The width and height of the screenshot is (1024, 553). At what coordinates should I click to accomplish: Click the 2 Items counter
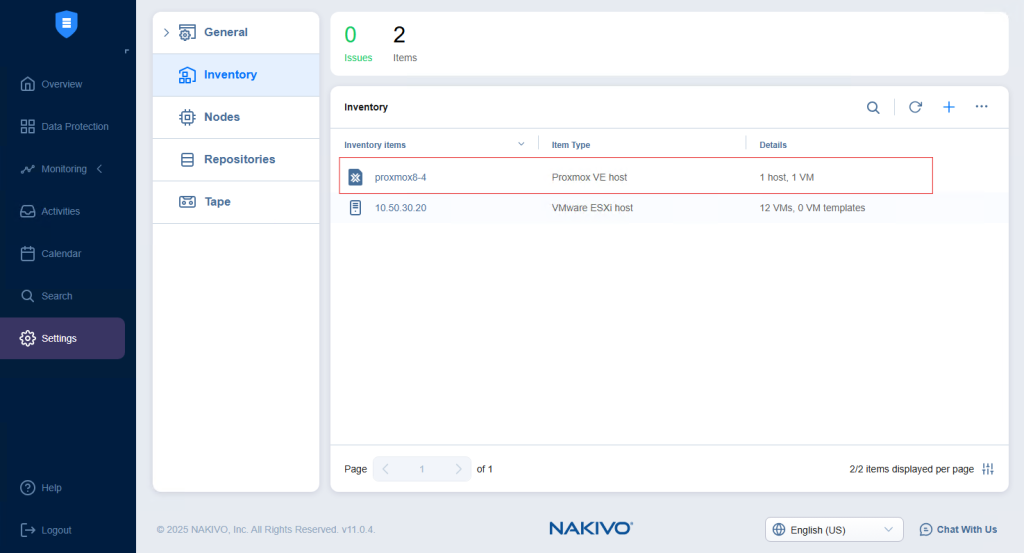pos(404,44)
